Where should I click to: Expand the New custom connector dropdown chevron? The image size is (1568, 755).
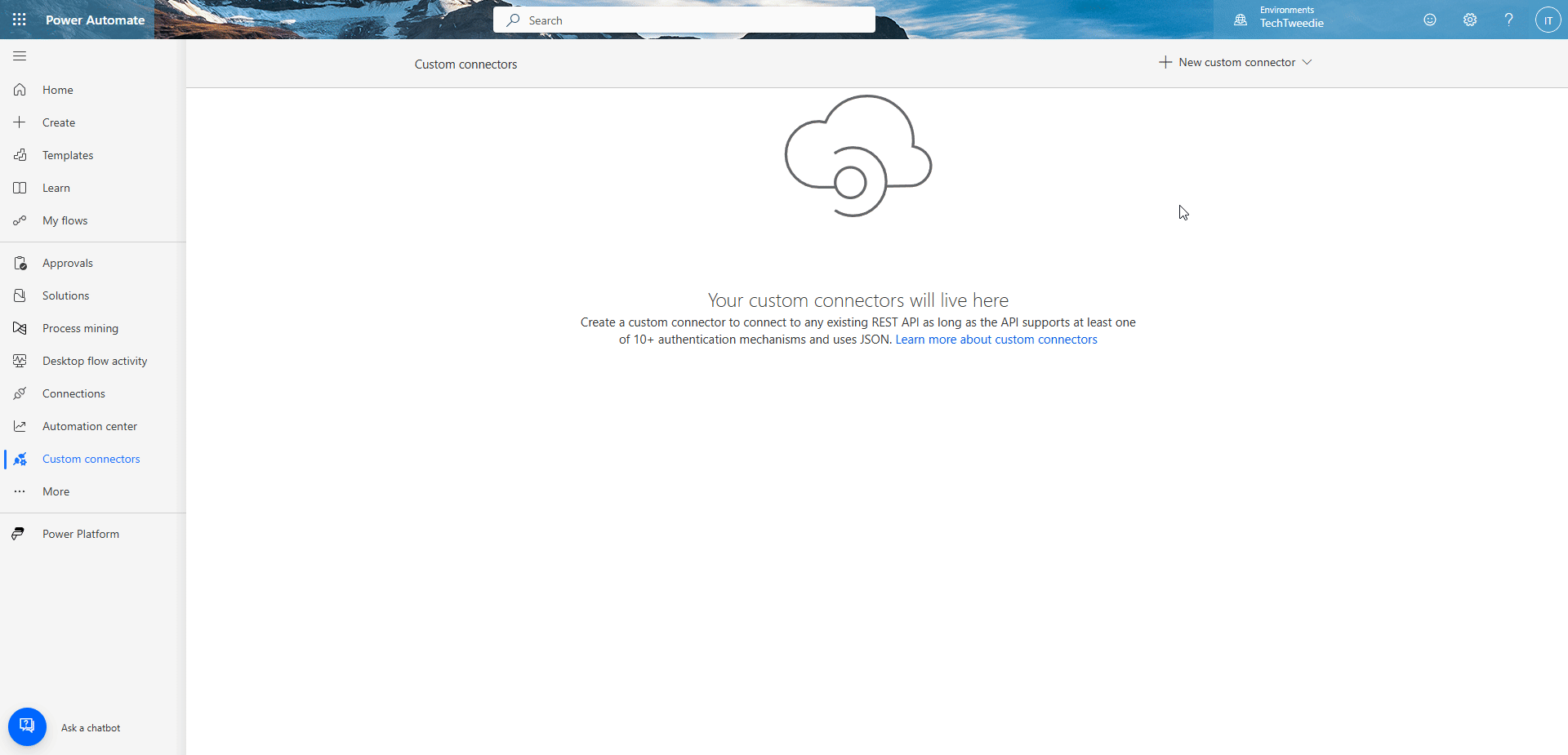pos(1307,61)
